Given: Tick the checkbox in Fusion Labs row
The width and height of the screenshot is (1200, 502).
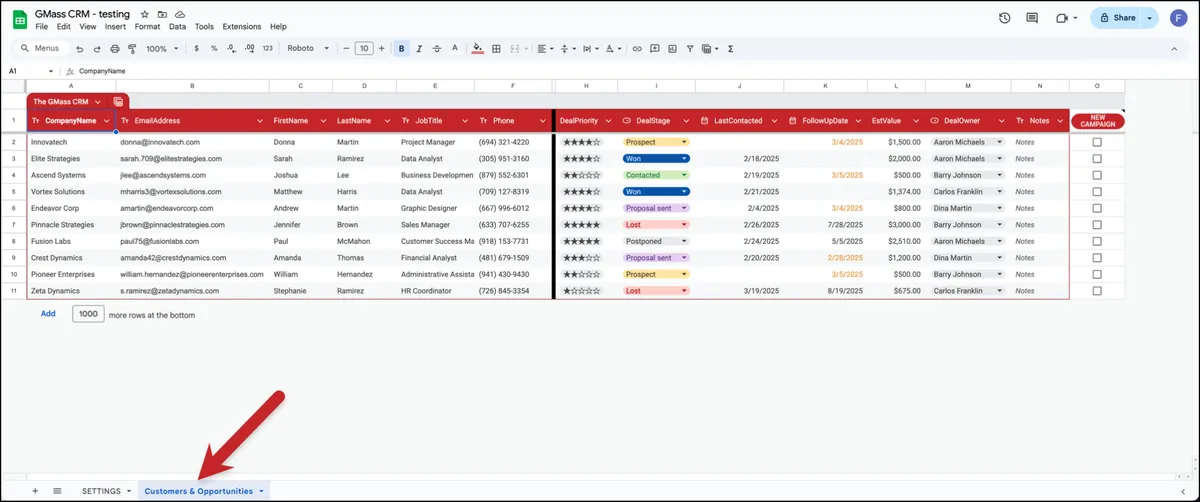Looking at the screenshot, I should [x=1097, y=241].
